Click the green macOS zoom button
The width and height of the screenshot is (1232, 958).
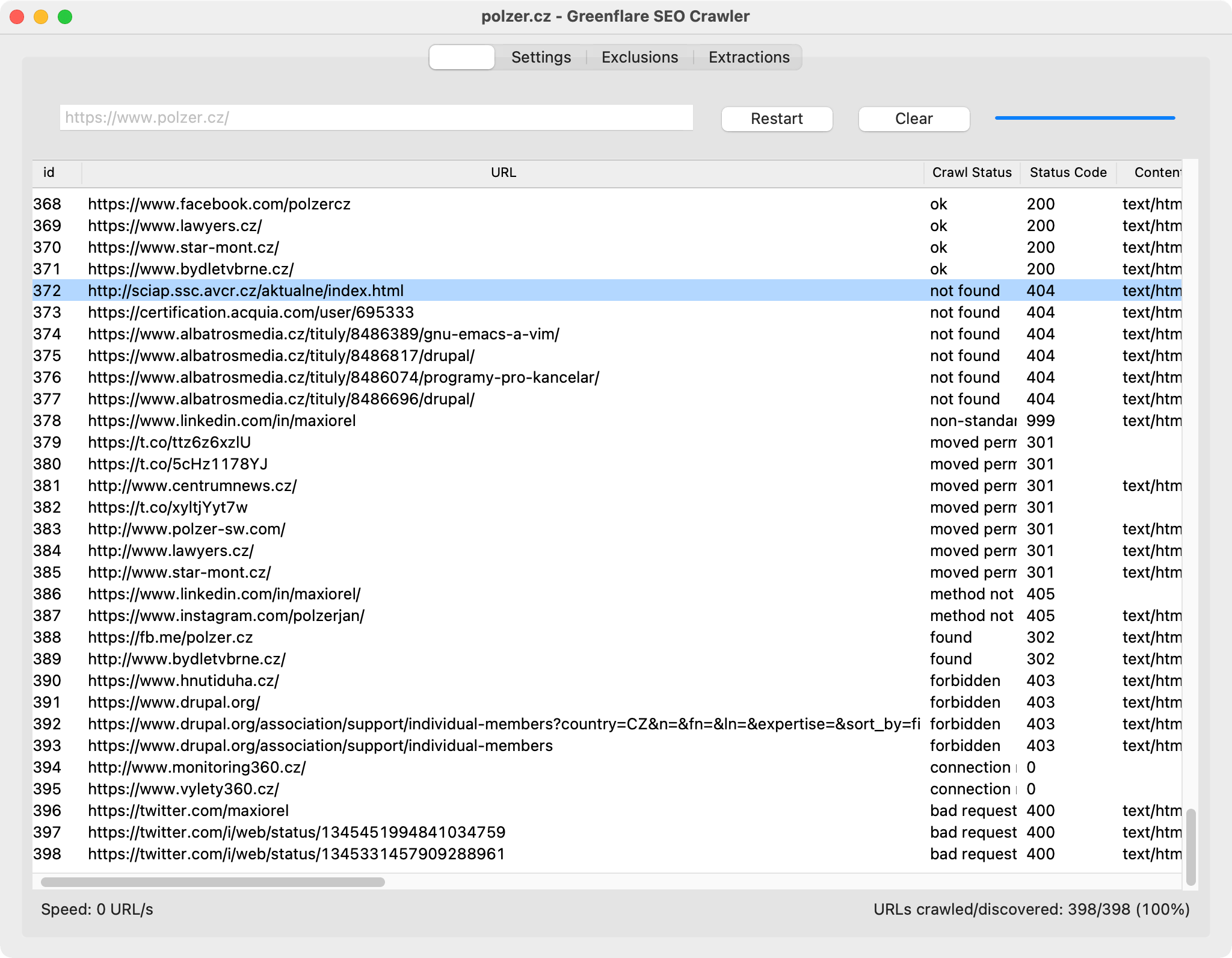(x=65, y=17)
